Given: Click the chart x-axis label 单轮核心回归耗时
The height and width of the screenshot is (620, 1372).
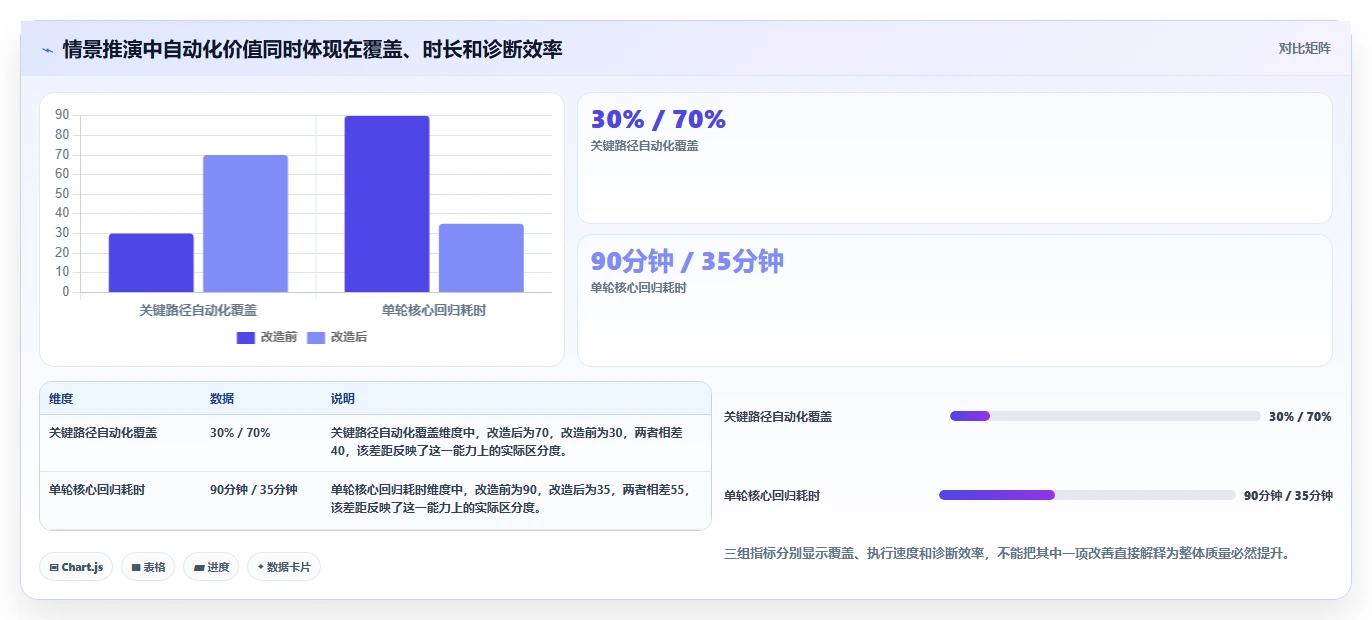Looking at the screenshot, I should pos(434,311).
